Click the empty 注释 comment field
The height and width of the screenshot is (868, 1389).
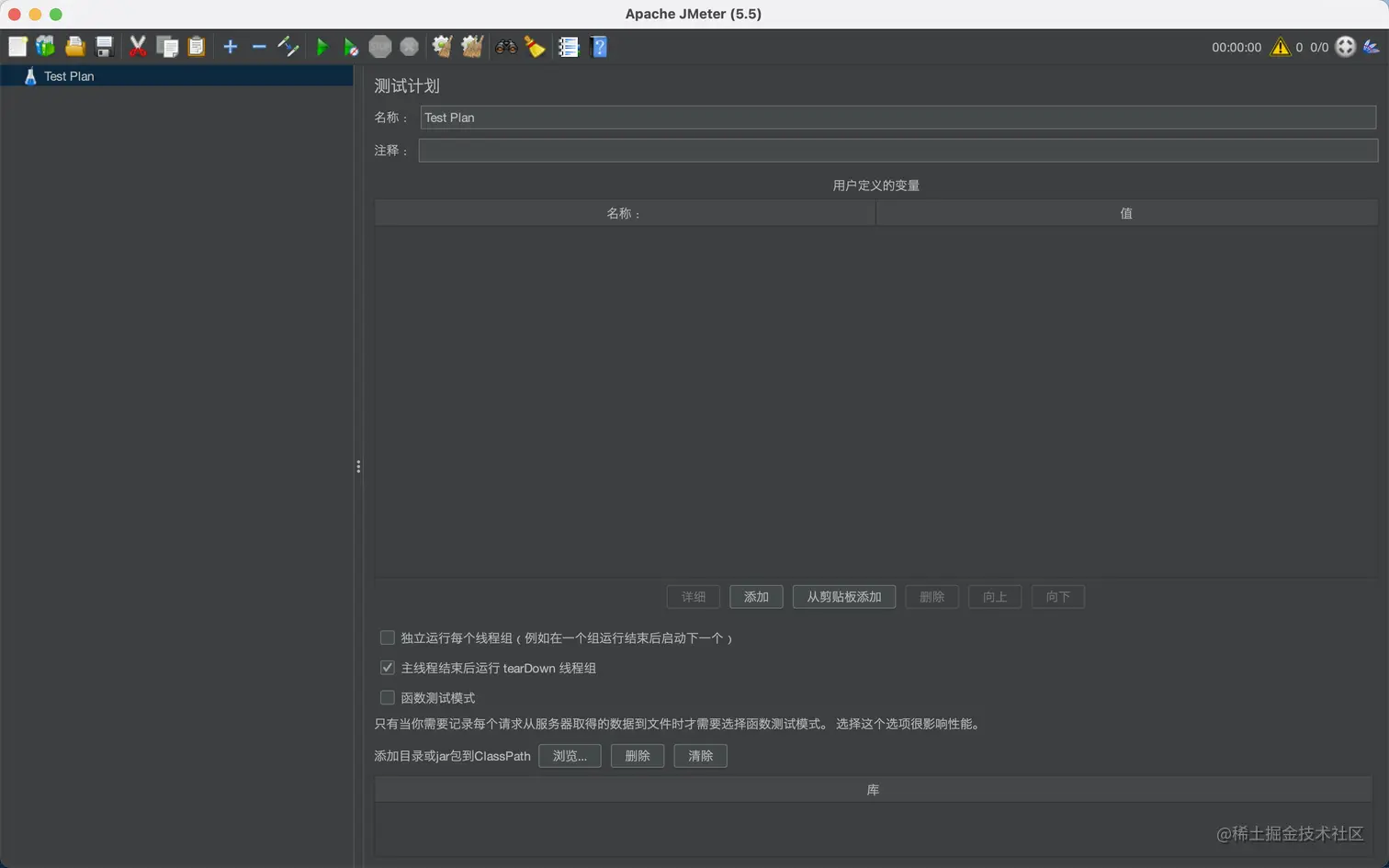(x=898, y=151)
